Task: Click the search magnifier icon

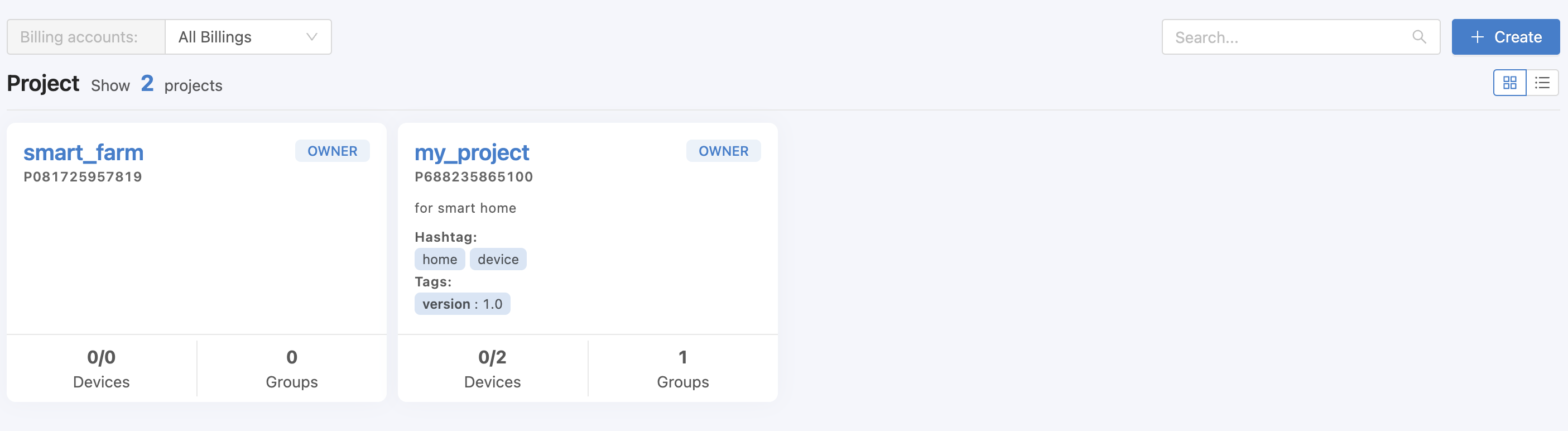Action: point(1419,37)
